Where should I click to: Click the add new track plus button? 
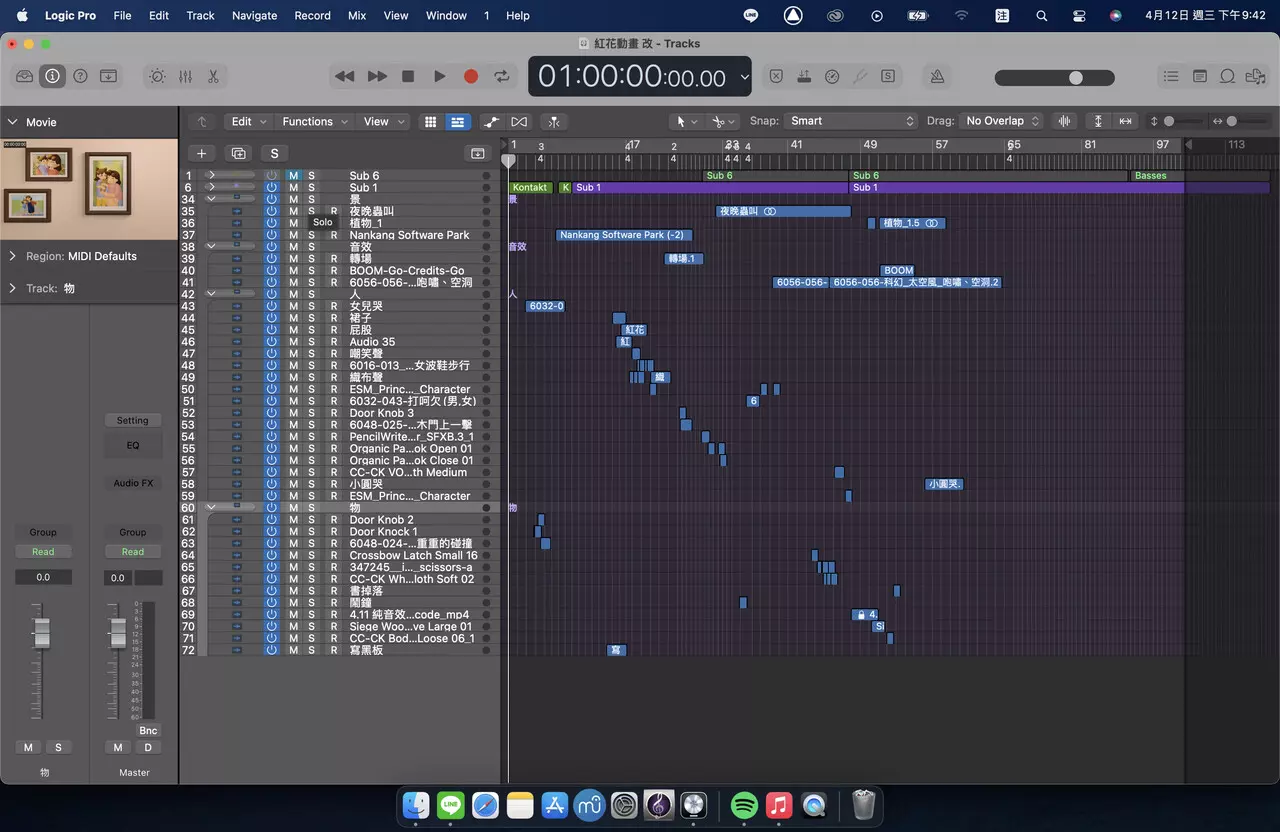pos(201,153)
